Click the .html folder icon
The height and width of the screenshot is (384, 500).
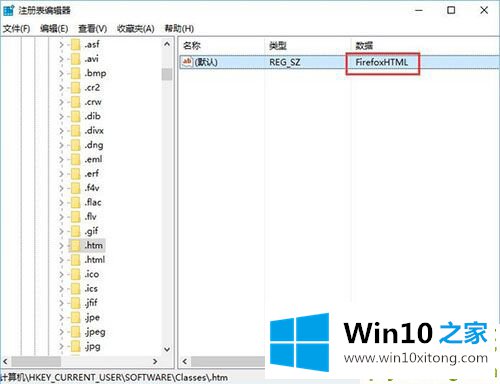coord(76,260)
